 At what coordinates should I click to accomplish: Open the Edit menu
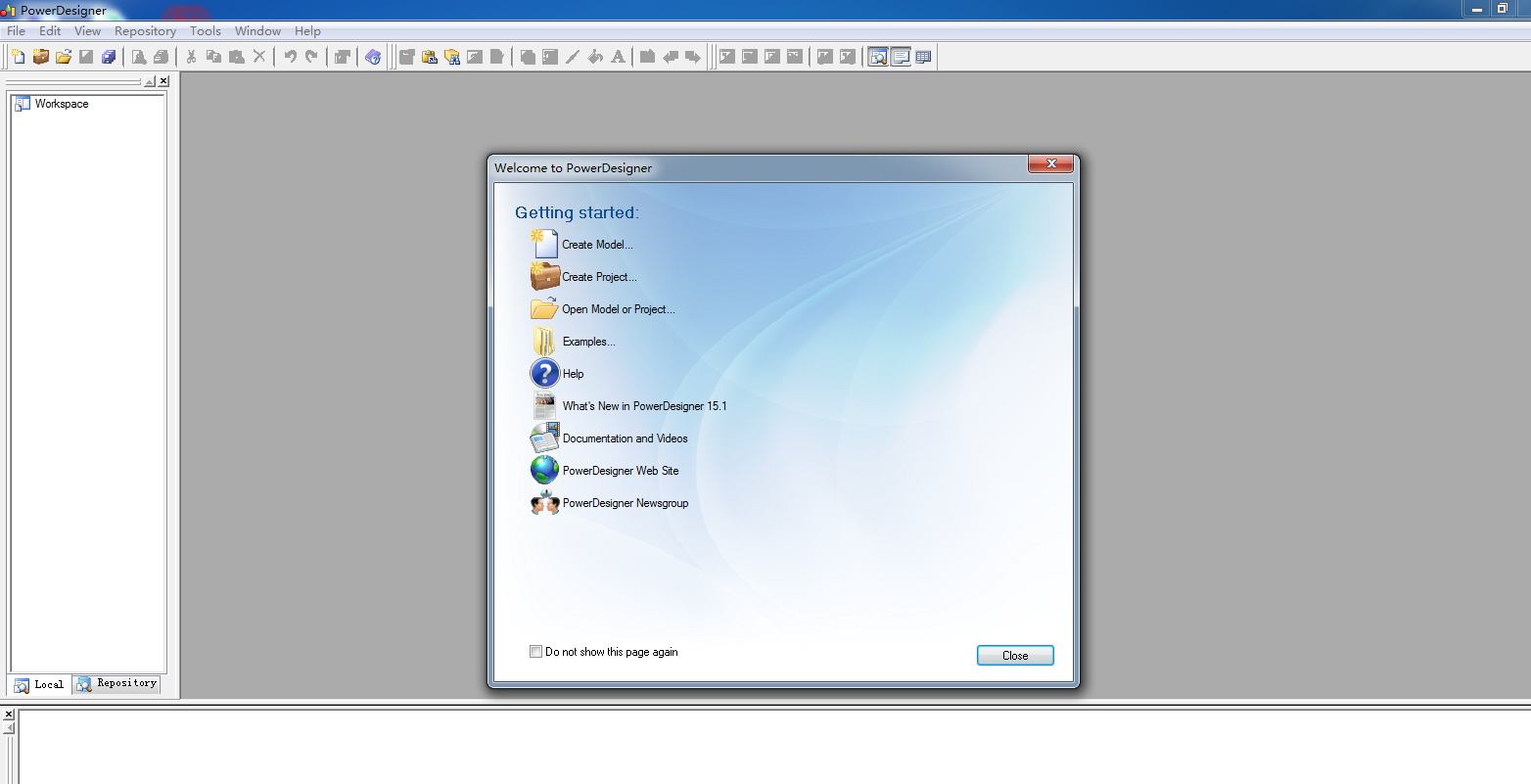tap(50, 31)
